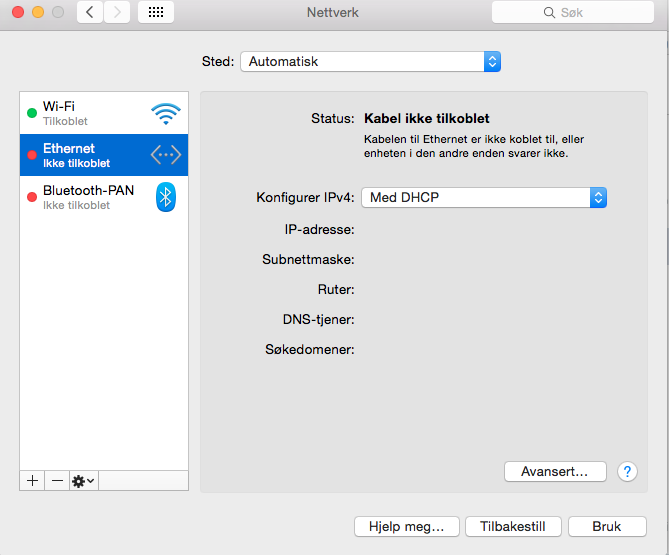Click the Nettverk window title
This screenshot has width=669, height=555.
point(333,12)
